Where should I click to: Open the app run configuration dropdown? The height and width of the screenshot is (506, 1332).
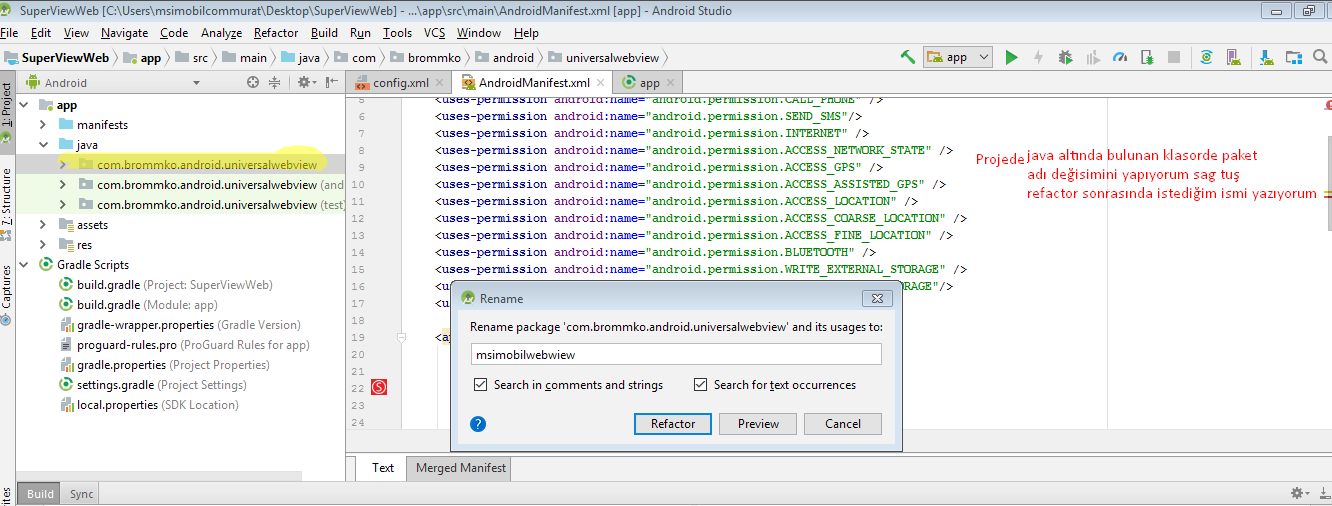[958, 58]
